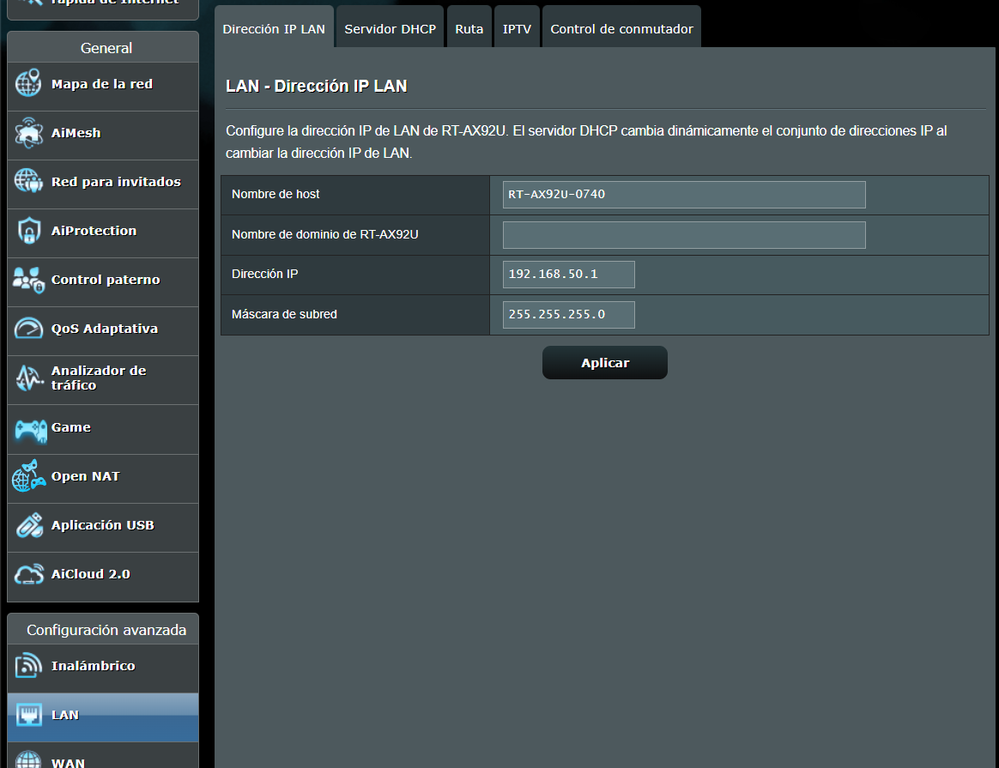The width and height of the screenshot is (999, 768).
Task: Click the Mapa de la red globe icon
Action: tap(29, 84)
